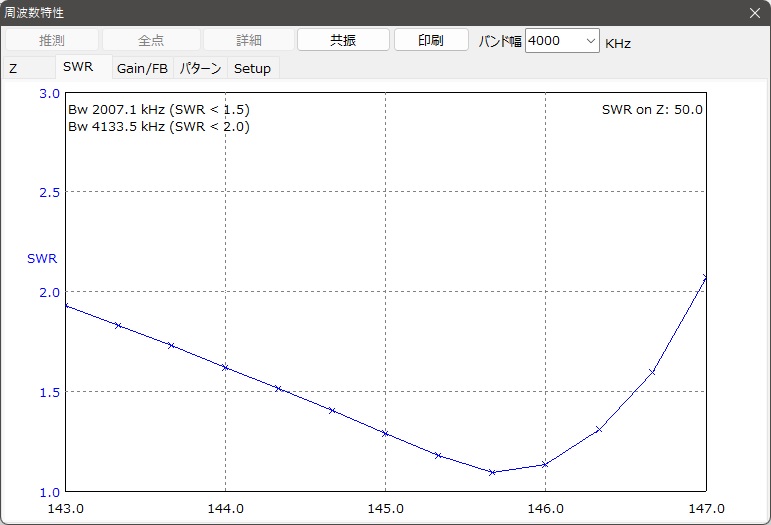
Task: Click the curve data point at 143.0
Action: click(66, 306)
